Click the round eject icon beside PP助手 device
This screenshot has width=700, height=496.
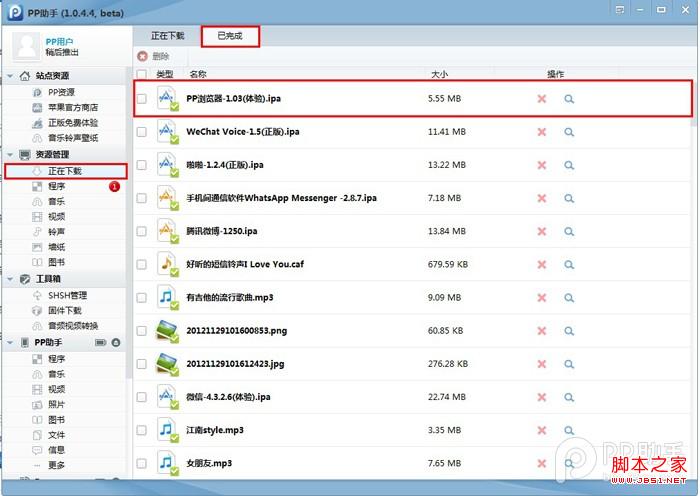(x=116, y=342)
